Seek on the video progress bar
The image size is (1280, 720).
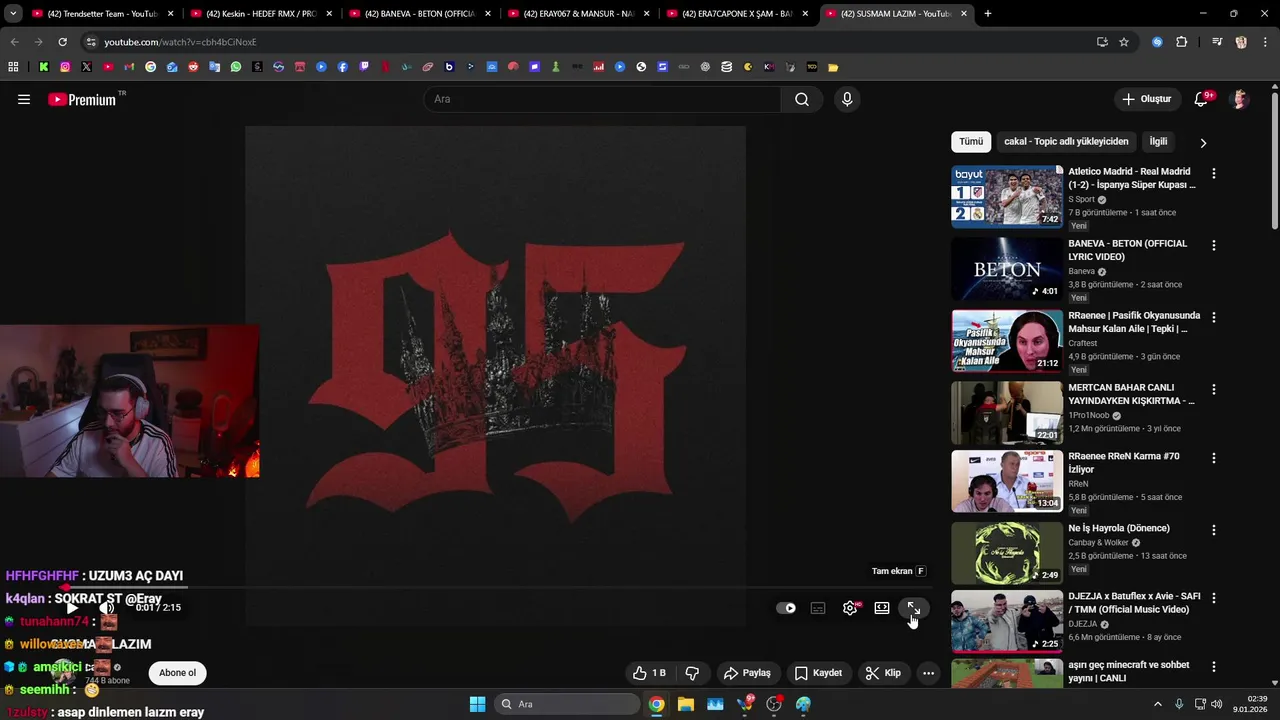coord(495,588)
